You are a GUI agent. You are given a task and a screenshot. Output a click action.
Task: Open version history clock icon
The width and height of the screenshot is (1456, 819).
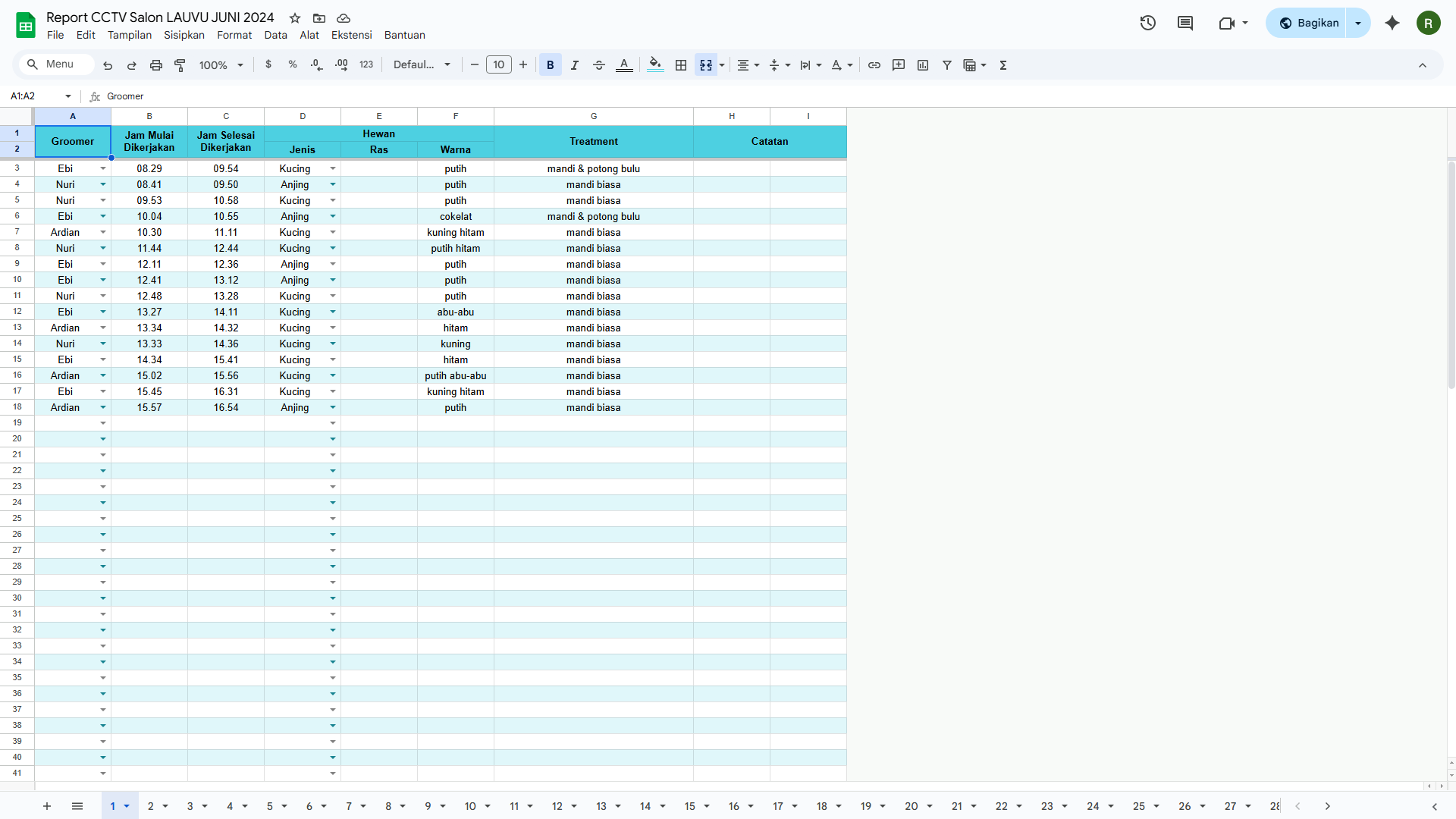(1147, 23)
